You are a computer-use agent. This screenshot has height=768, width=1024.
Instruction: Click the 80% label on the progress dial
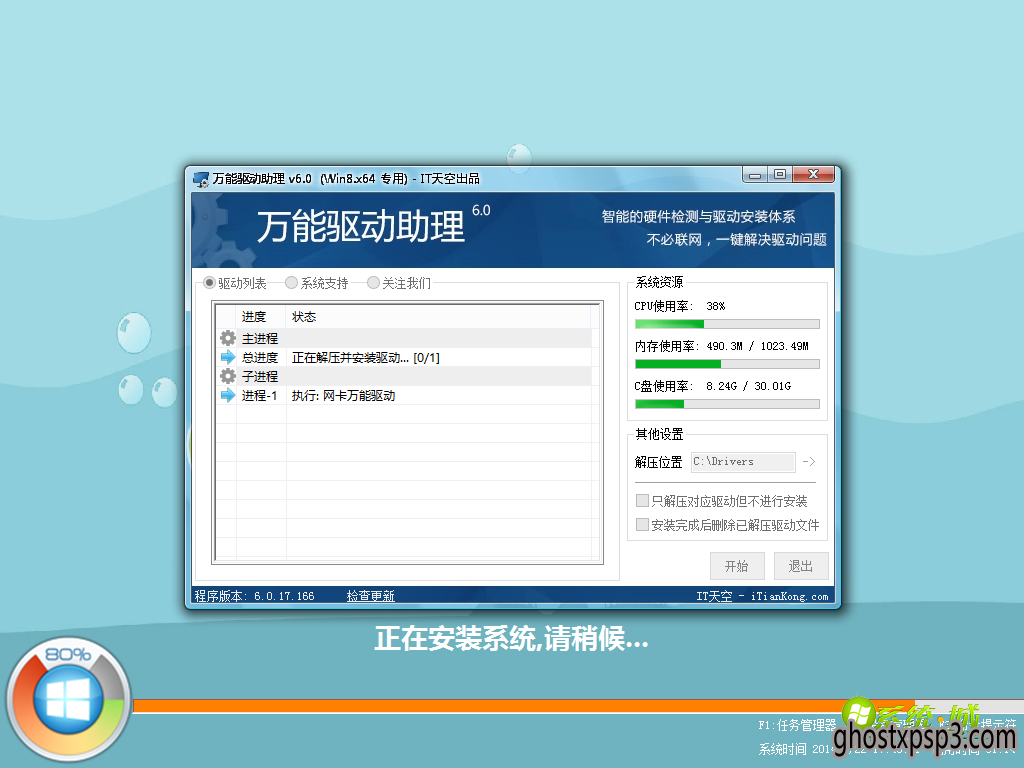(67, 654)
